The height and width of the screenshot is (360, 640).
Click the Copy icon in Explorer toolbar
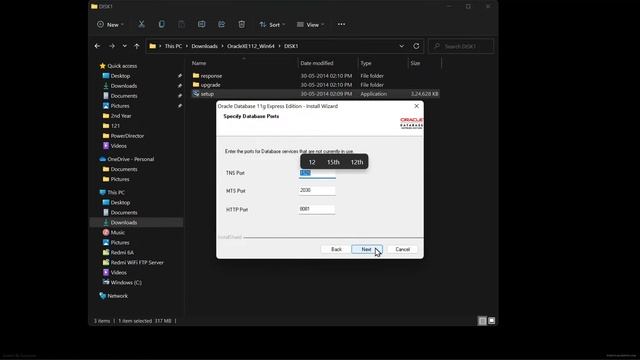162,24
